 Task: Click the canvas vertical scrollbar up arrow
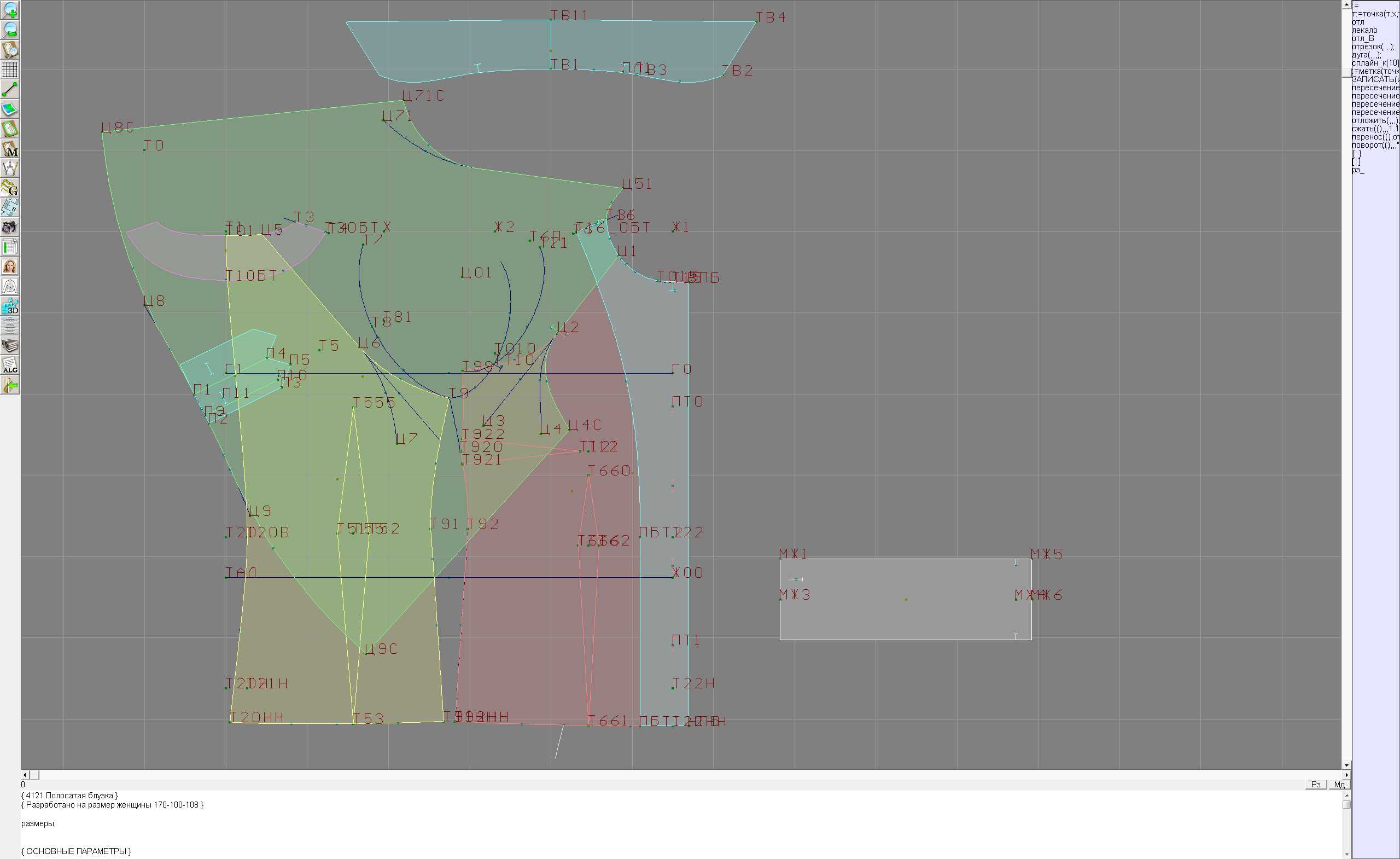tap(1346, 4)
